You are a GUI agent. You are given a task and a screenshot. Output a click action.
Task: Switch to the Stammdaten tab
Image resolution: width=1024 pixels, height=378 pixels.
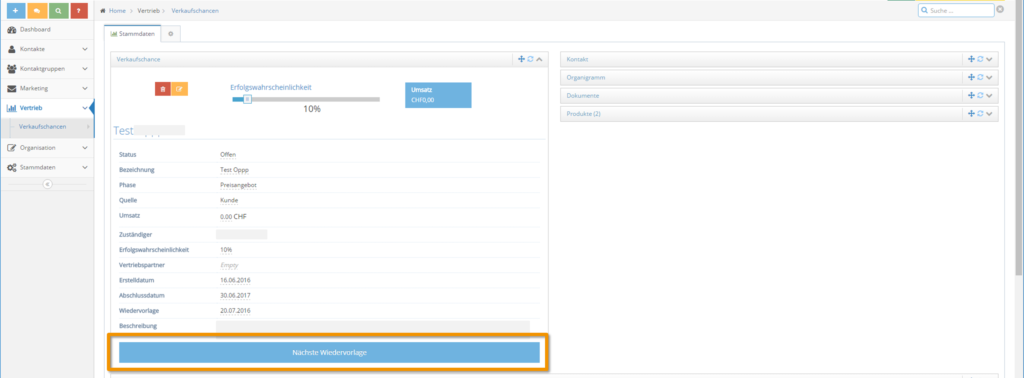[133, 33]
